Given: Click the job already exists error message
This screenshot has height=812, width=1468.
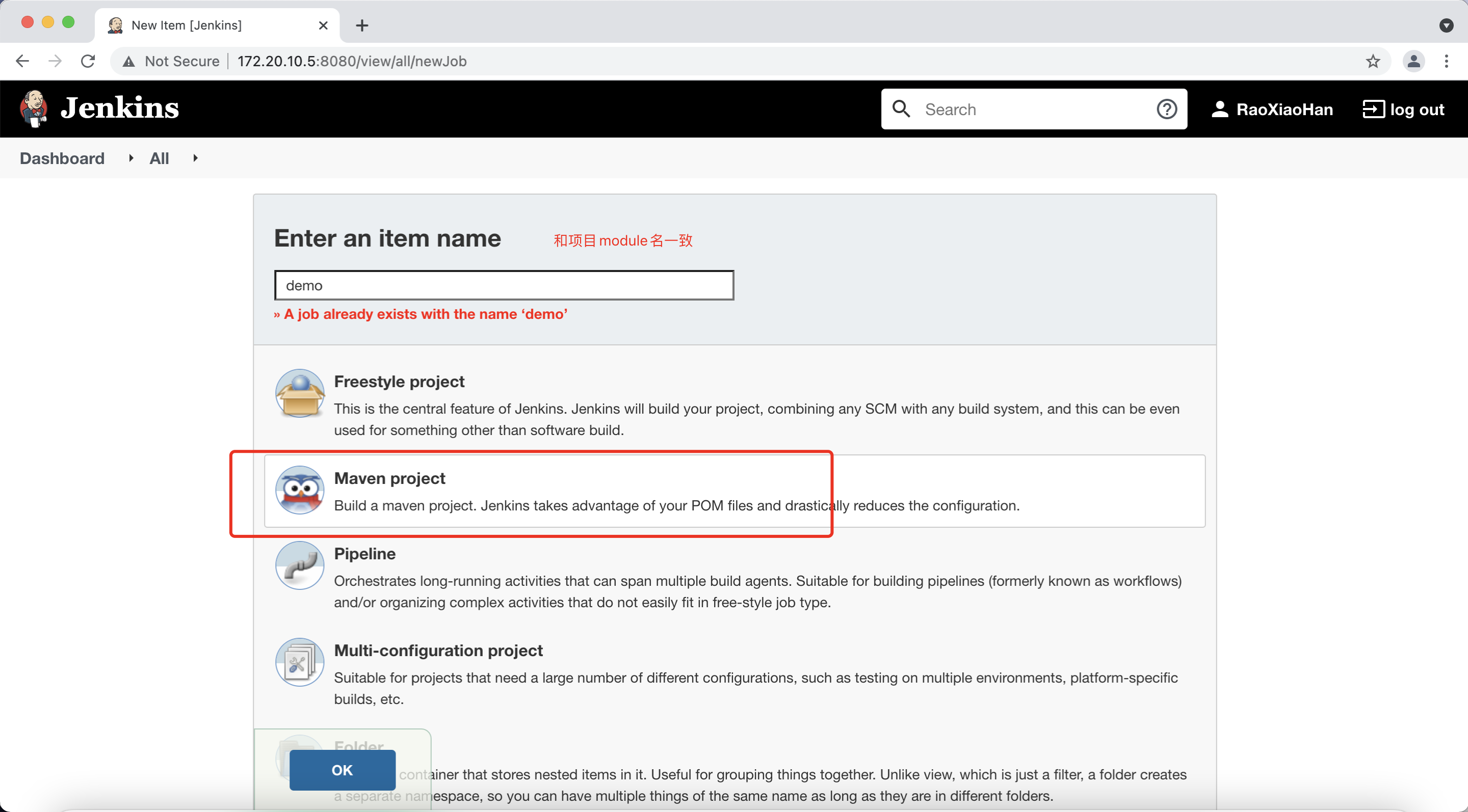Looking at the screenshot, I should click(421, 314).
